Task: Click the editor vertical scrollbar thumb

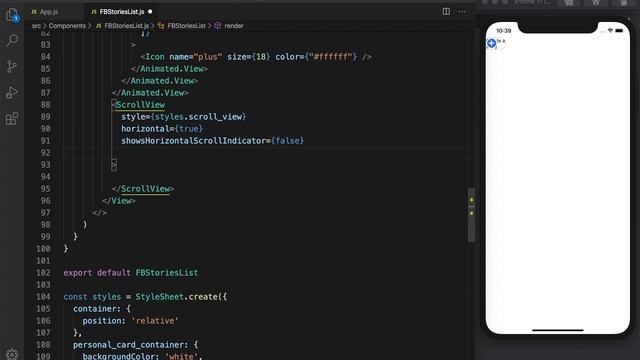Action: [x=471, y=215]
